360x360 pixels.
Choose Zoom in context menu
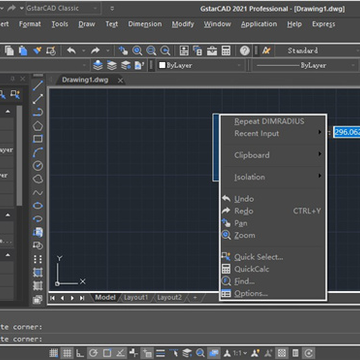pos(273,235)
